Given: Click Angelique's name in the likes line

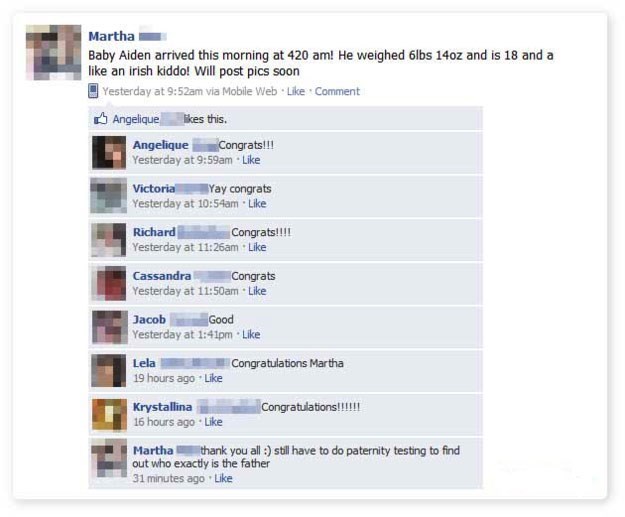Looking at the screenshot, I should tap(136, 119).
